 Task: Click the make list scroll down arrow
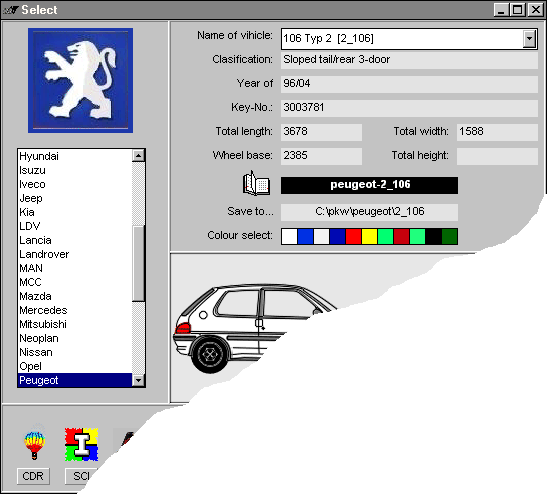pyautogui.click(x=138, y=380)
